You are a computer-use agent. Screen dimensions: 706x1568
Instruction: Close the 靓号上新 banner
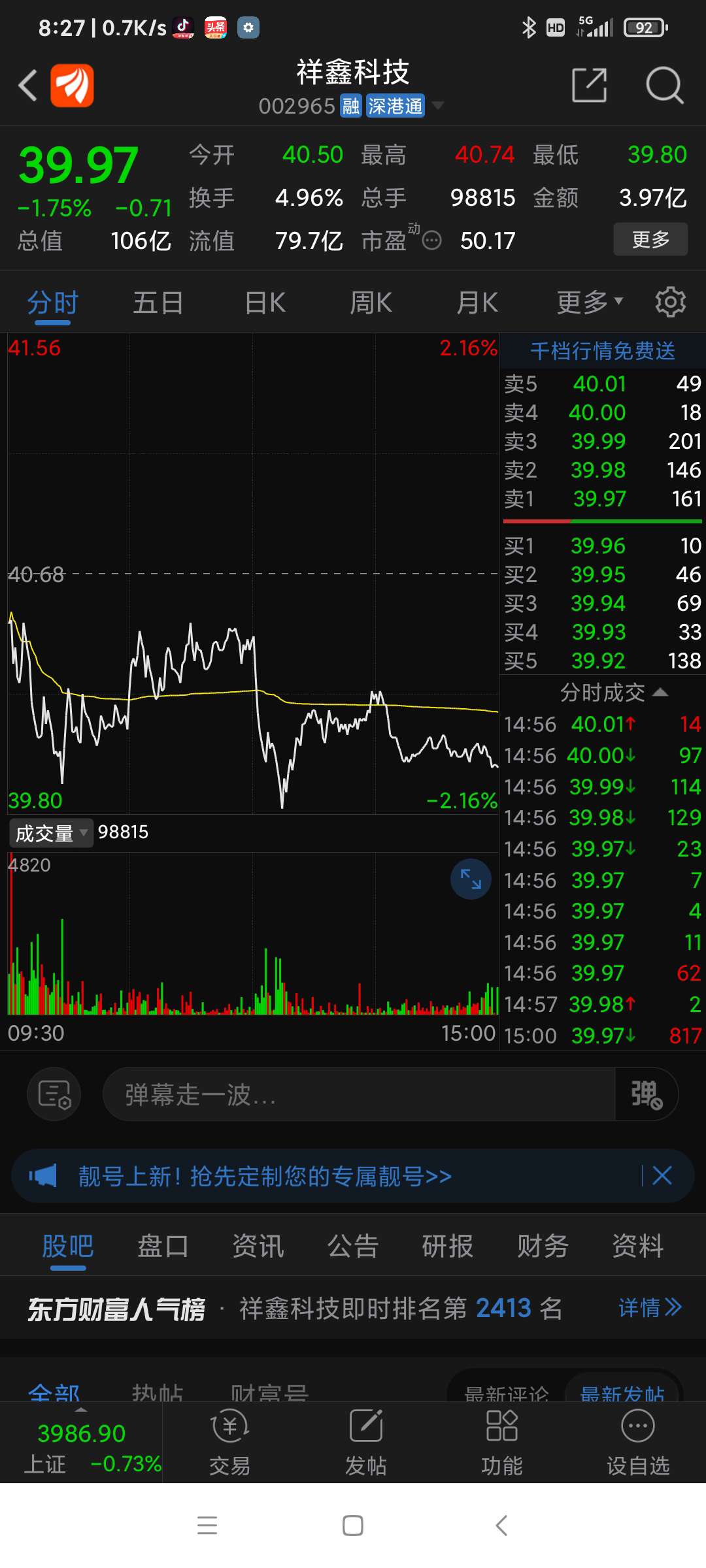[x=662, y=1176]
